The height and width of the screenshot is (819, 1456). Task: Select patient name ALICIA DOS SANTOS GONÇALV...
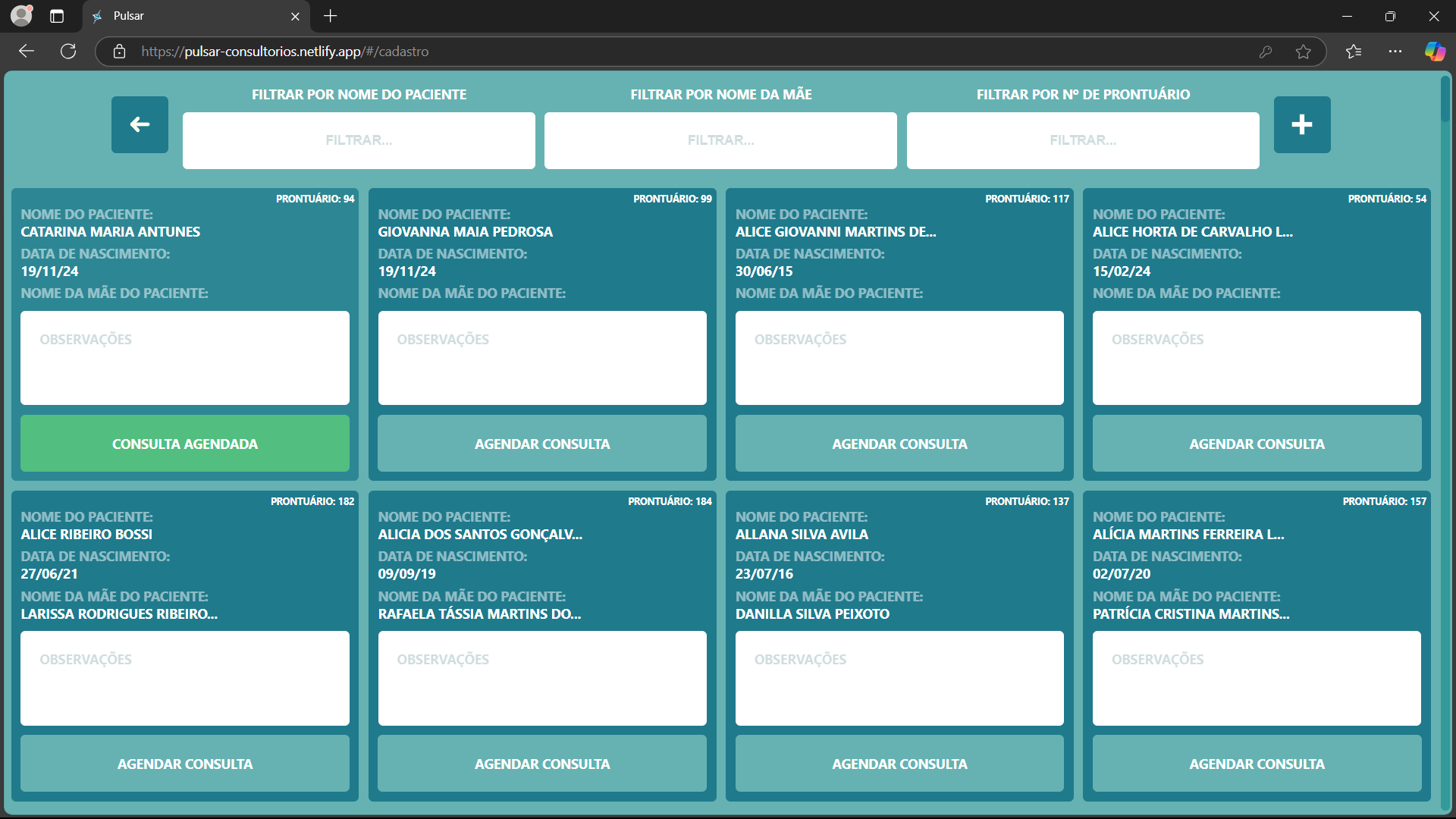pyautogui.click(x=480, y=535)
